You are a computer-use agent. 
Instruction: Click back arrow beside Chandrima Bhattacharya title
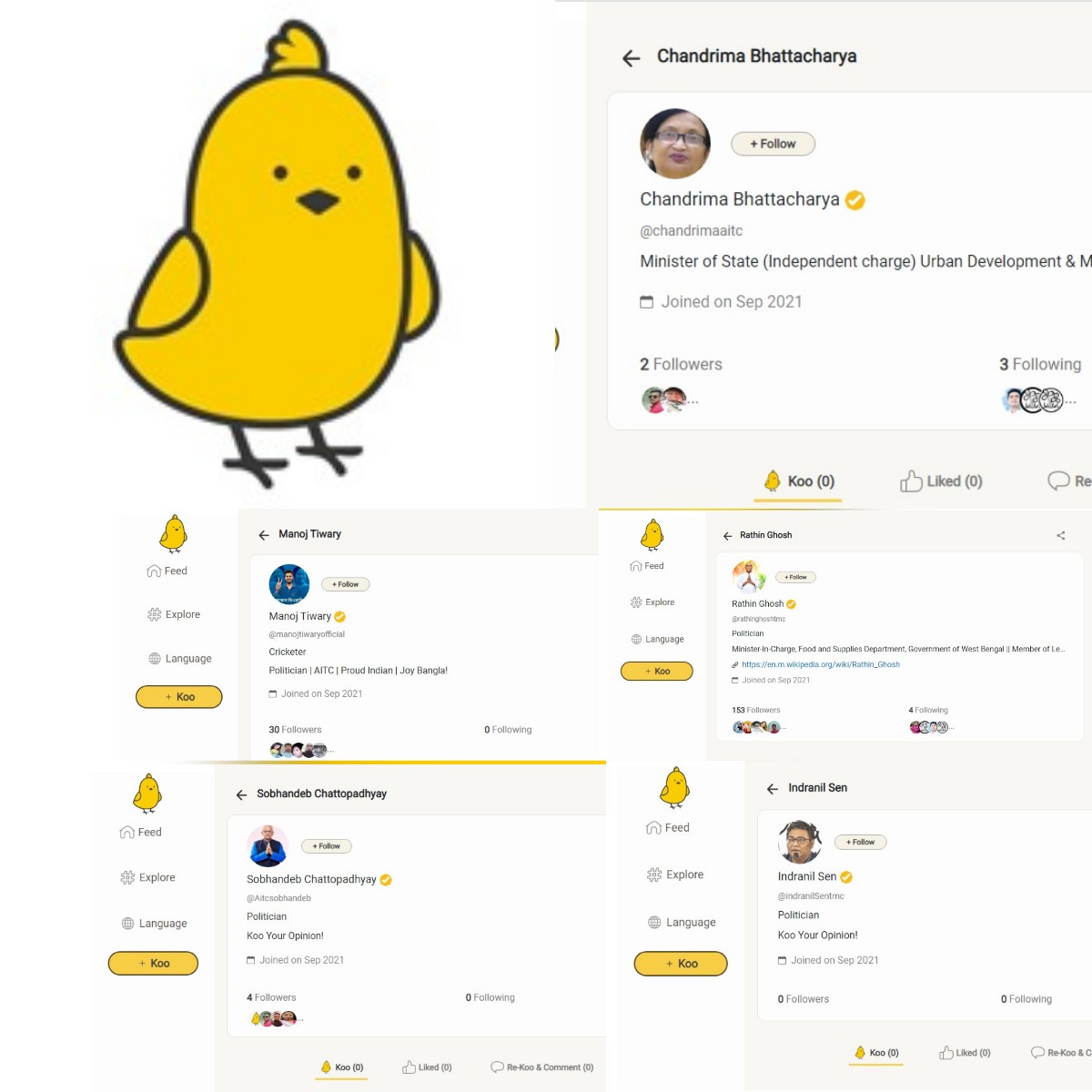[x=632, y=58]
